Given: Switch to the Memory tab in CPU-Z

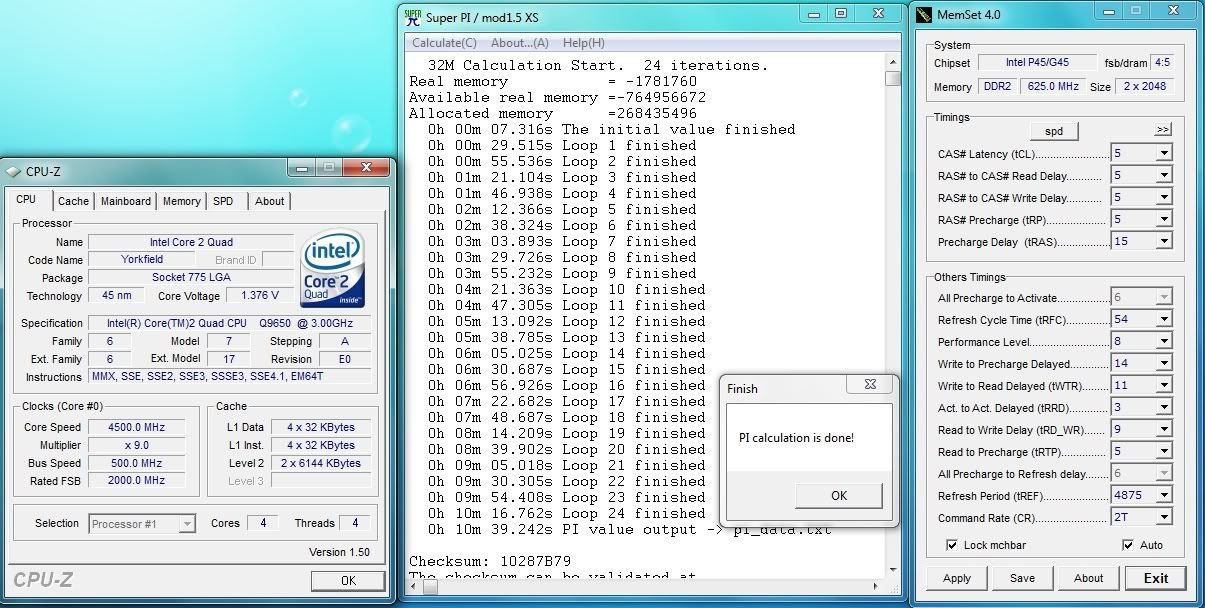Looking at the screenshot, I should 181,201.
